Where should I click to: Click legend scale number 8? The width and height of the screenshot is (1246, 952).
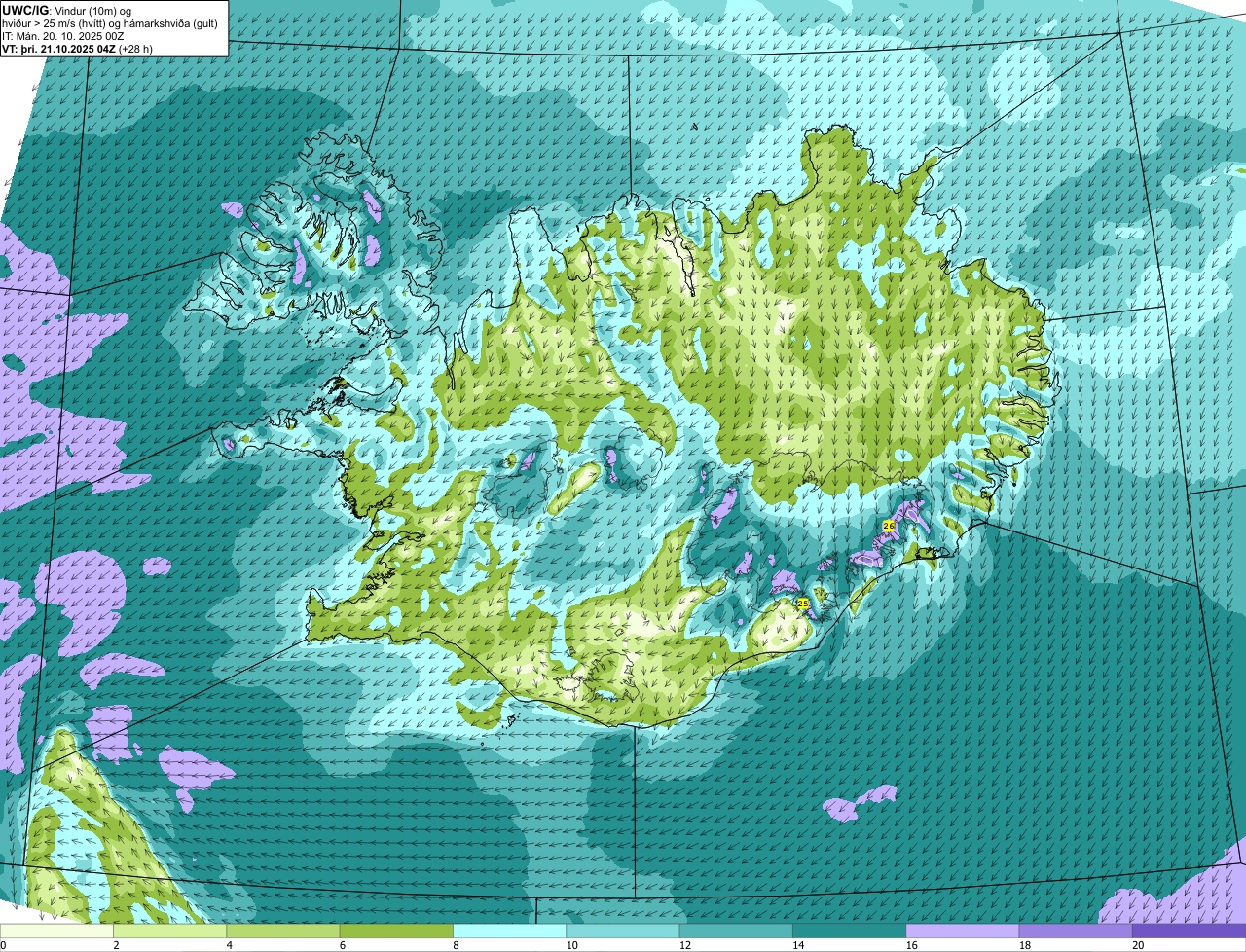(455, 945)
